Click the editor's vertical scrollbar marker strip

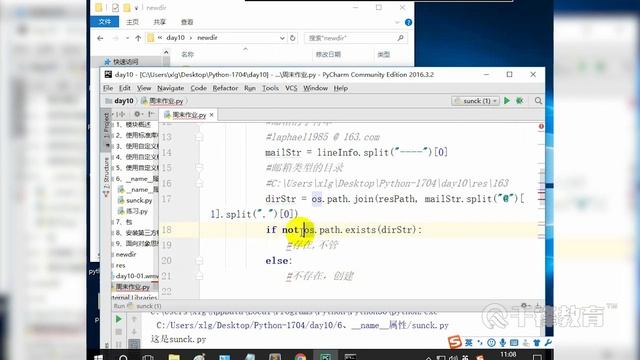click(541, 212)
